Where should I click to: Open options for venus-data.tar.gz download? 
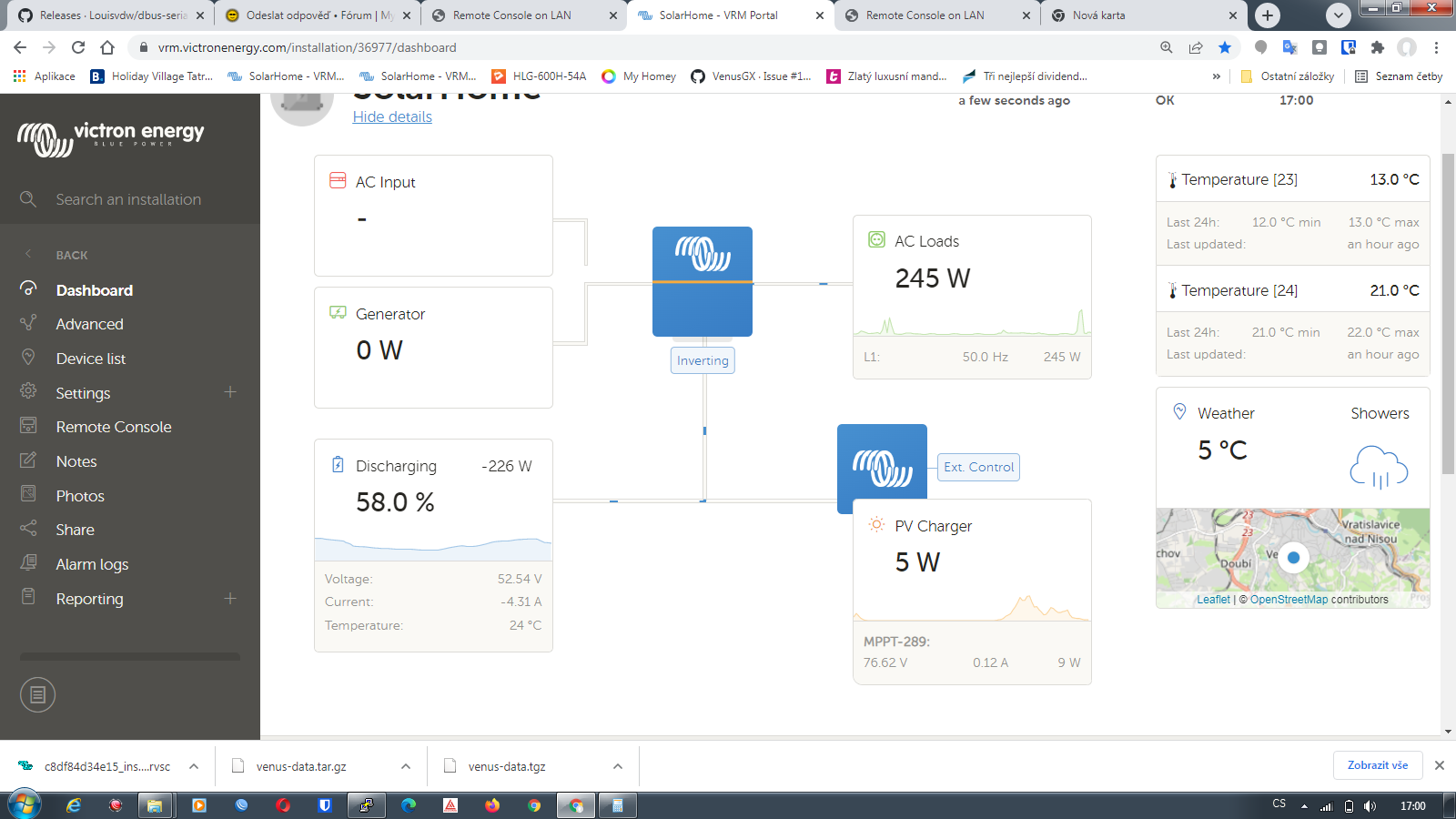point(406,766)
